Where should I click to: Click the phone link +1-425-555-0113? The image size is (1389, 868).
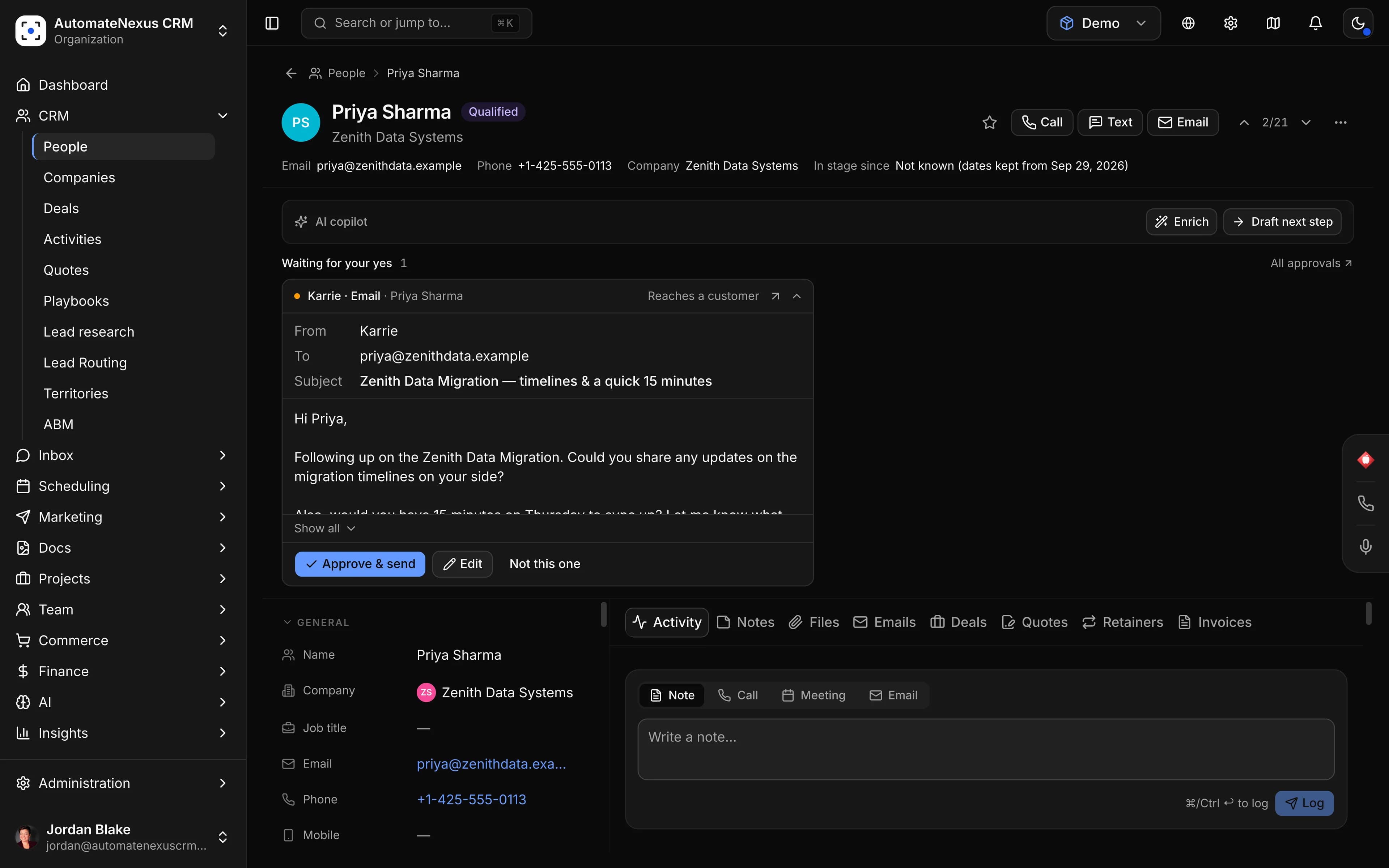click(x=471, y=800)
